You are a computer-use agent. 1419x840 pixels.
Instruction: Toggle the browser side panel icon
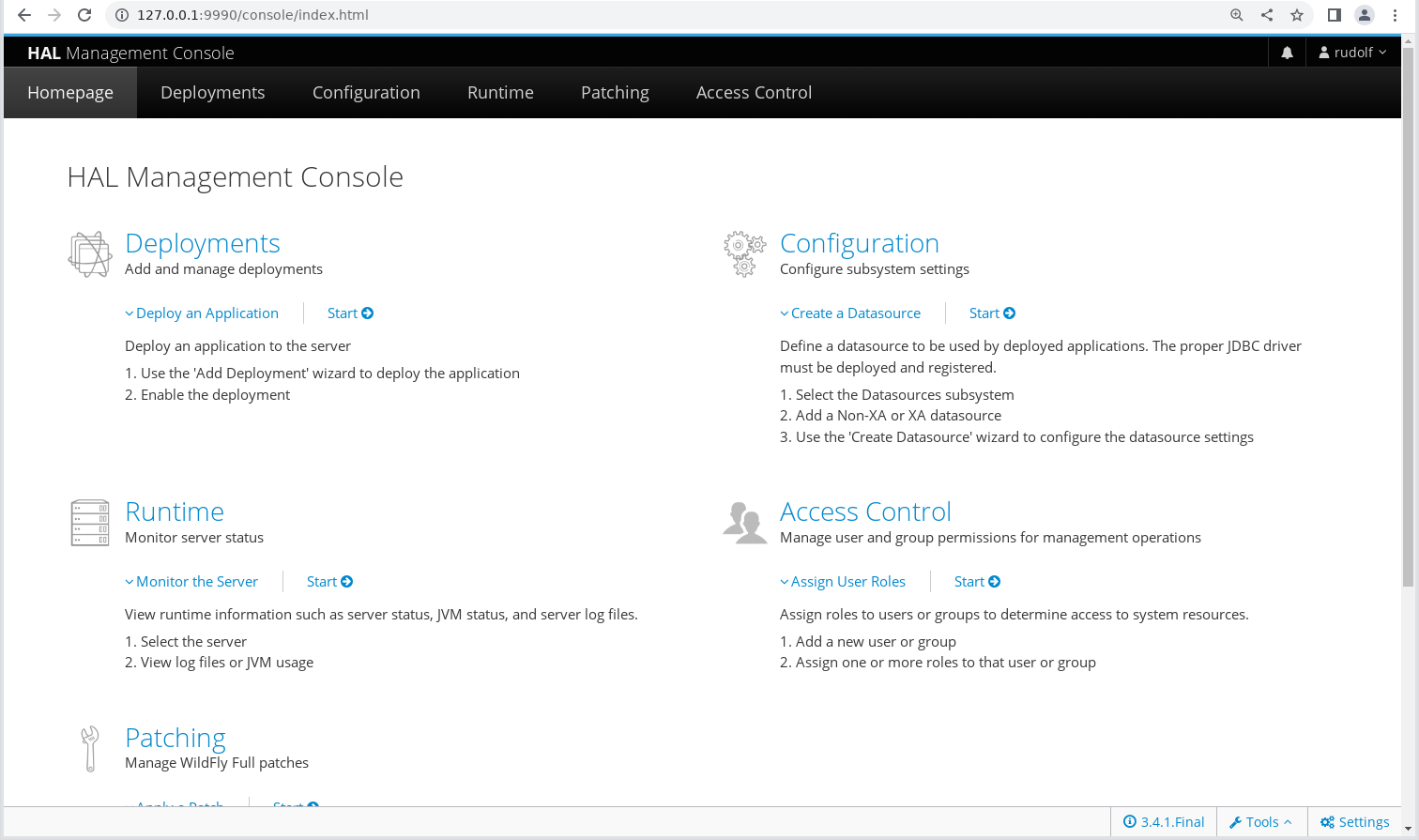click(x=1335, y=15)
